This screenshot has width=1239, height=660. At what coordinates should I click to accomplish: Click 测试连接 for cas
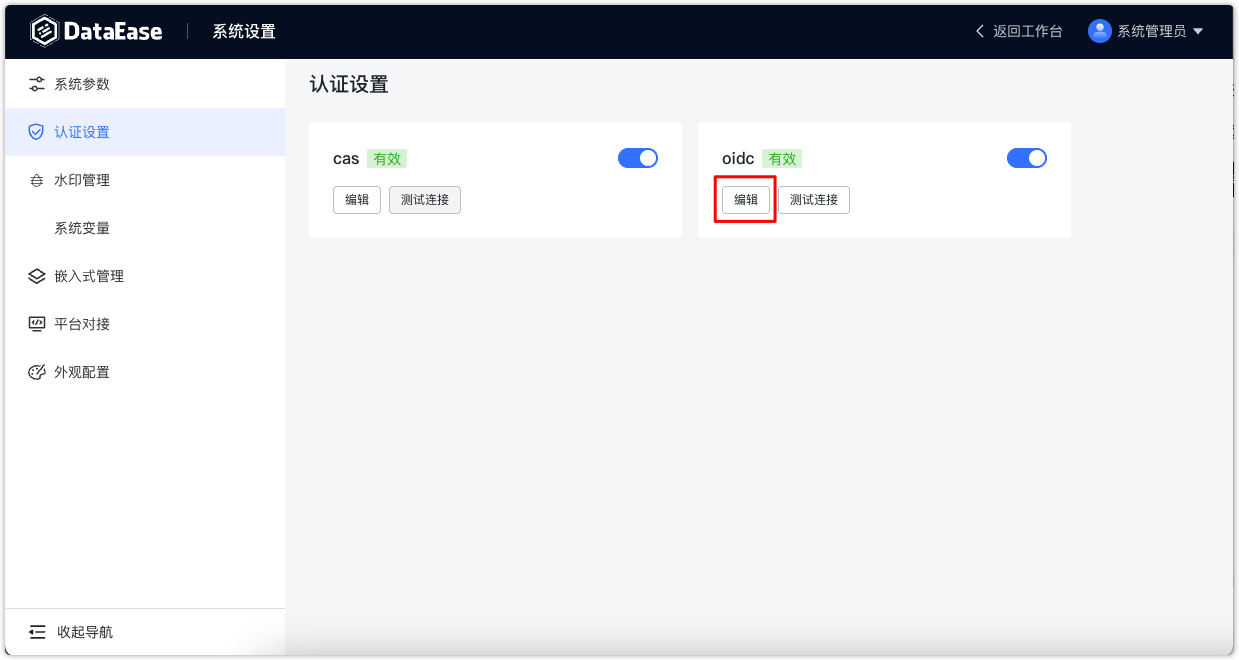424,200
